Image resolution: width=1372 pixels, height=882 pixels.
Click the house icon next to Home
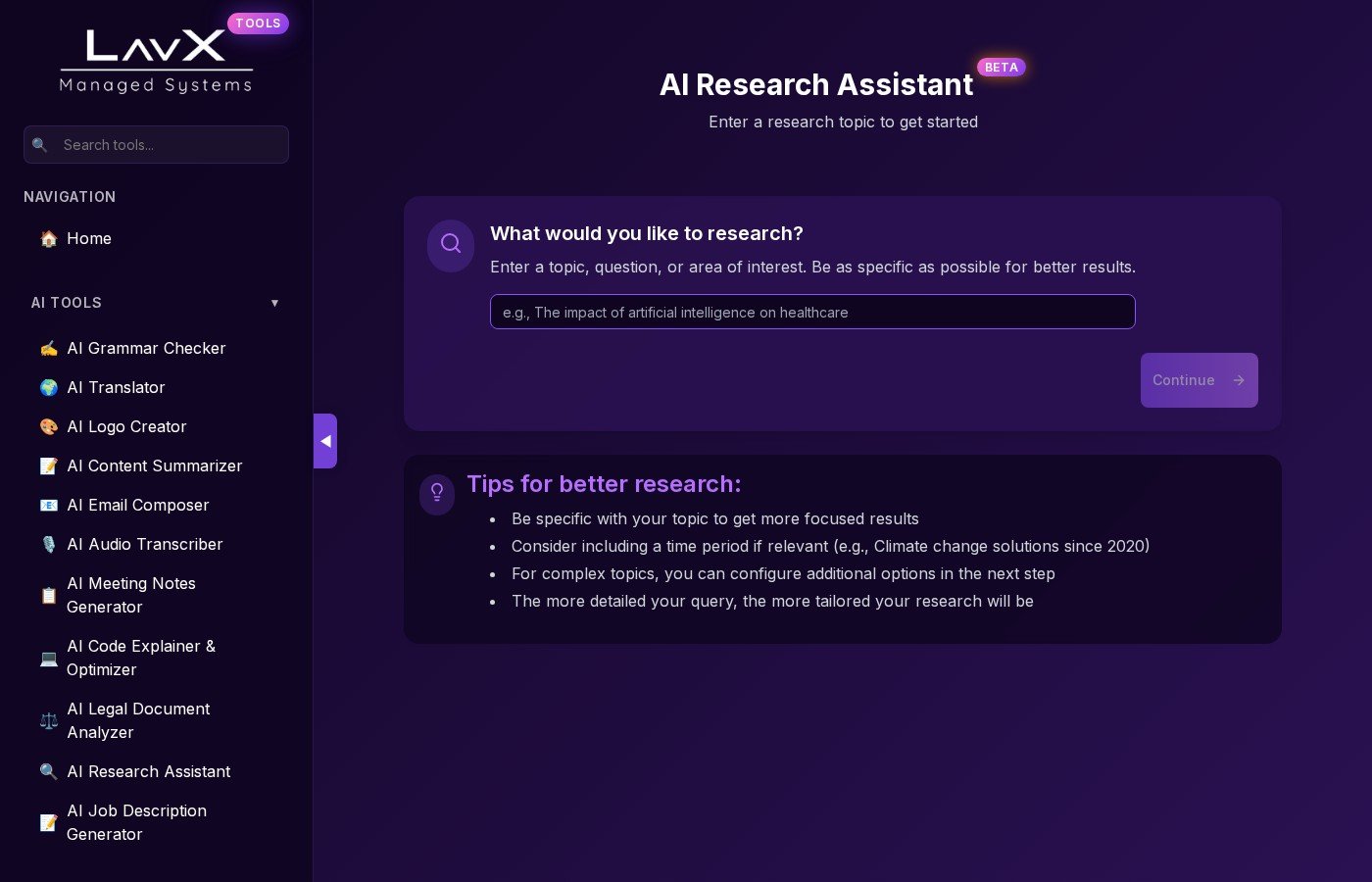[x=48, y=239]
